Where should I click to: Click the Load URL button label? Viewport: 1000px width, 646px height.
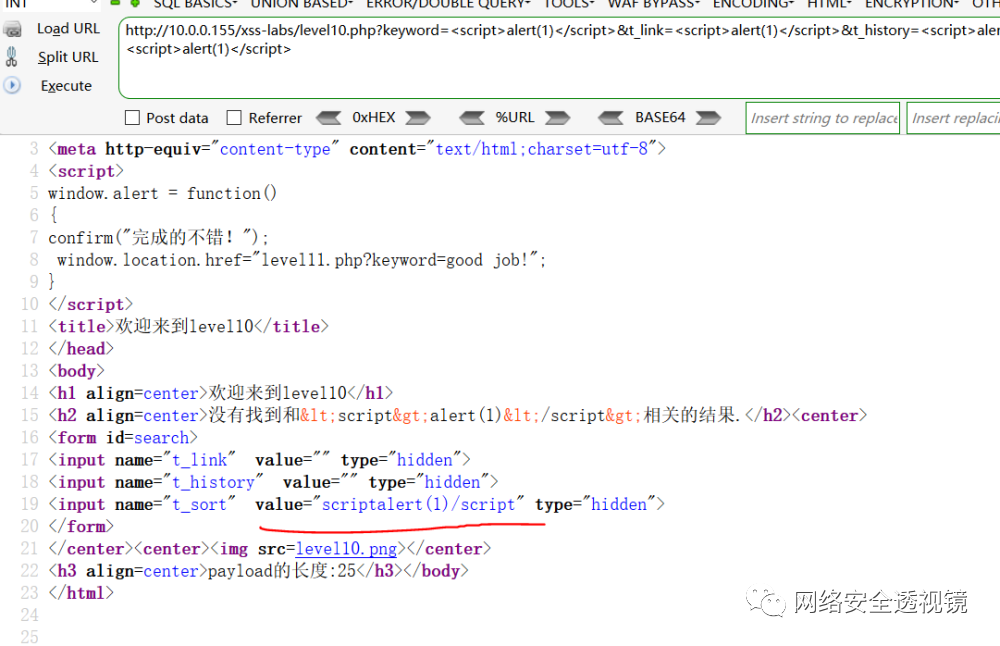(x=68, y=29)
